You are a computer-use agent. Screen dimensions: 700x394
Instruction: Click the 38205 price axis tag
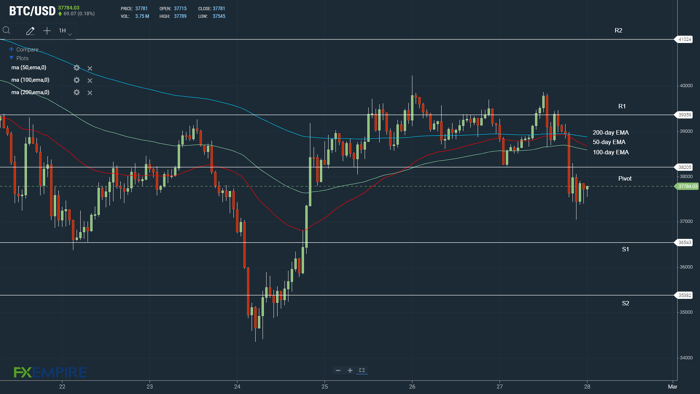(x=684, y=167)
